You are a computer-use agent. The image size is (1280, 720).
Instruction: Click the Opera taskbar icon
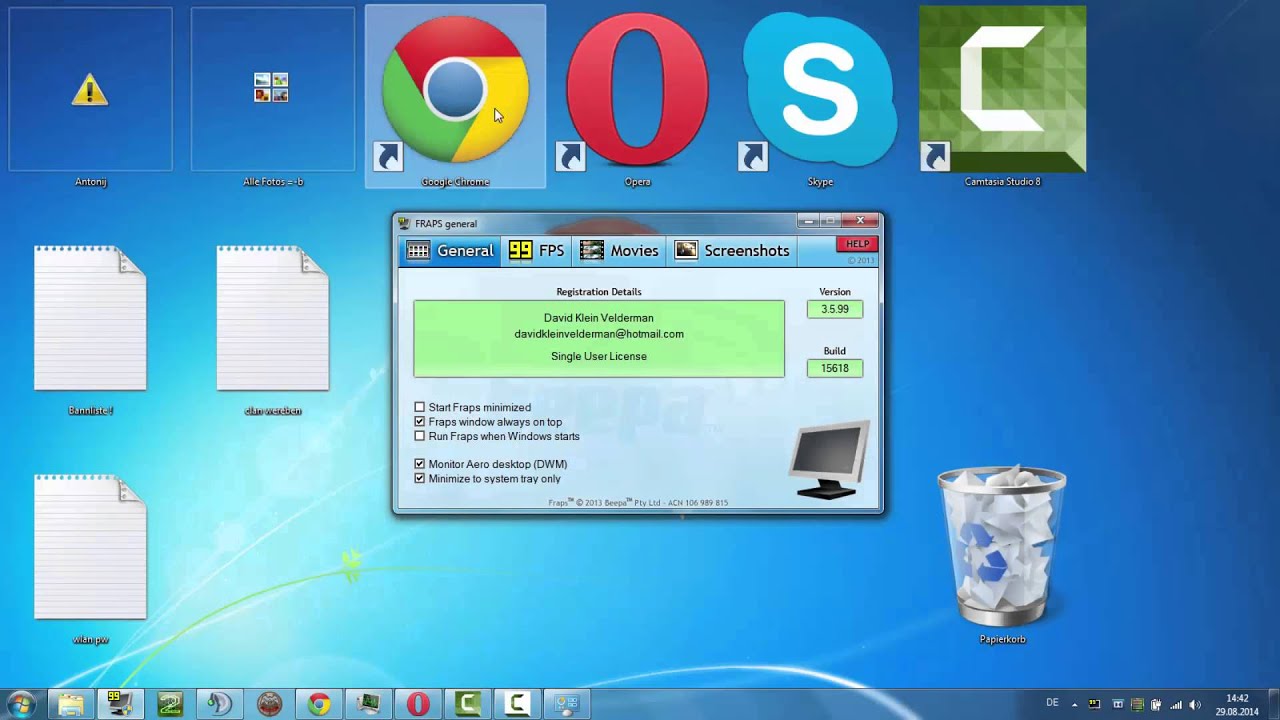click(x=418, y=704)
